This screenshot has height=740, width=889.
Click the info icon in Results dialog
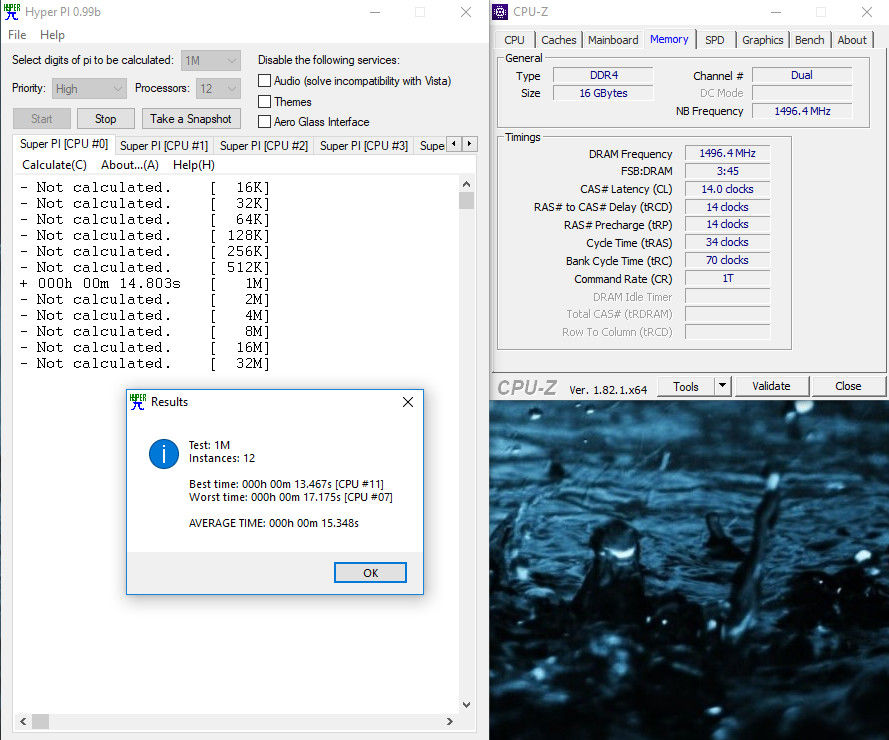pos(164,454)
